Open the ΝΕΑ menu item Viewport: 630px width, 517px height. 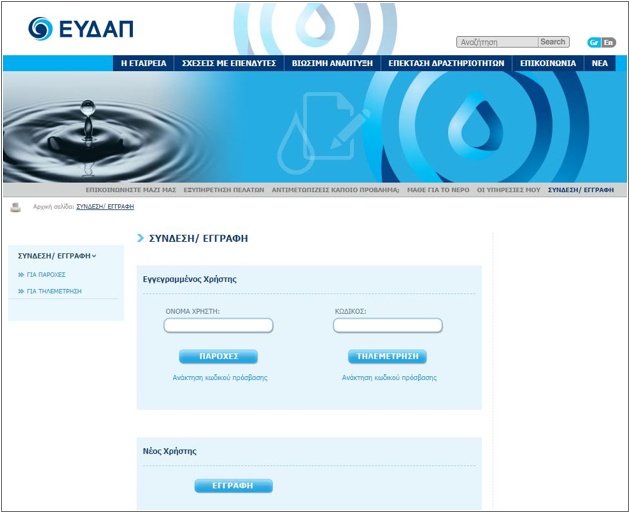(x=599, y=62)
